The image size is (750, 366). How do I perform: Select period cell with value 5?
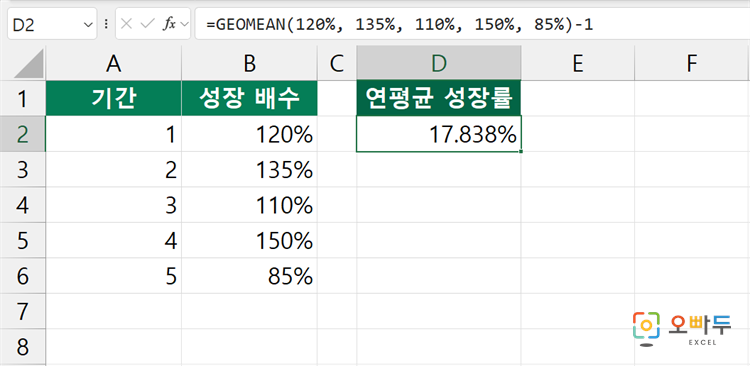(113, 276)
